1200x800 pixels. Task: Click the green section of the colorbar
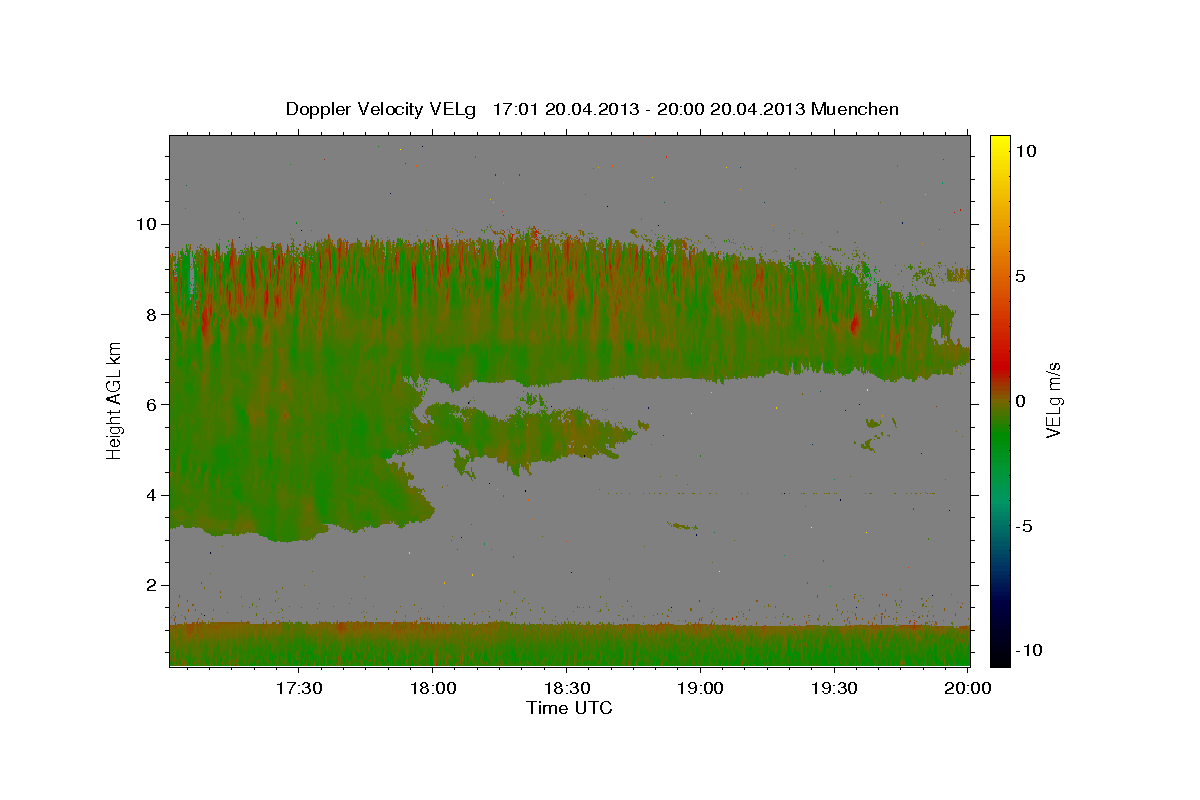click(1000, 440)
